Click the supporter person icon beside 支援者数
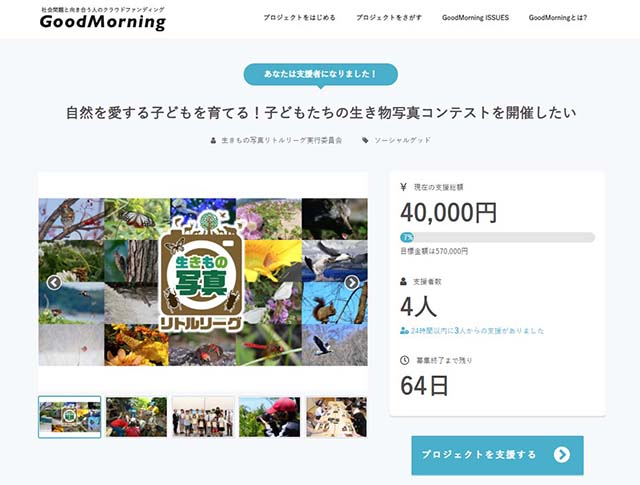 (x=404, y=281)
